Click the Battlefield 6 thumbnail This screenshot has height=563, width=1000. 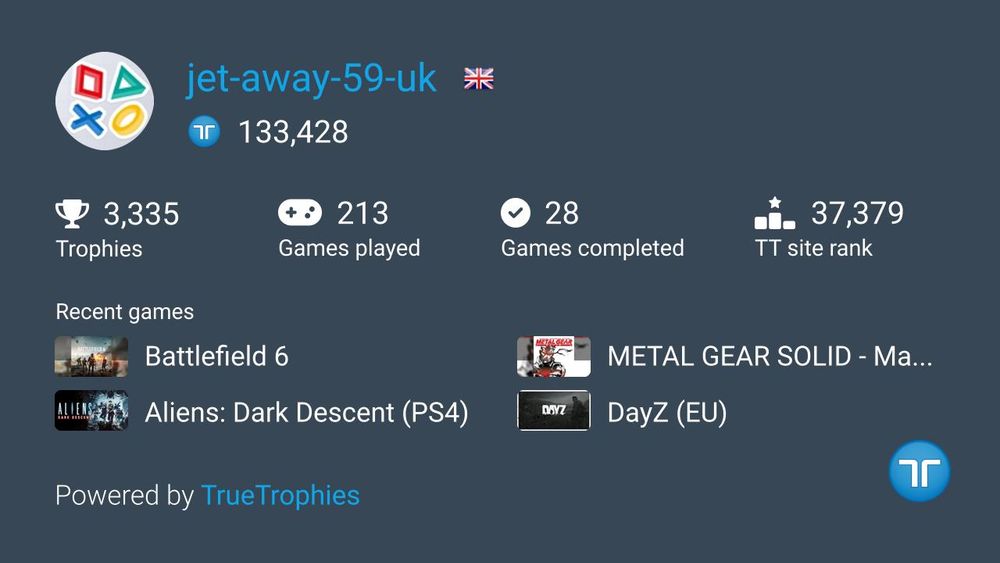[x=91, y=356]
